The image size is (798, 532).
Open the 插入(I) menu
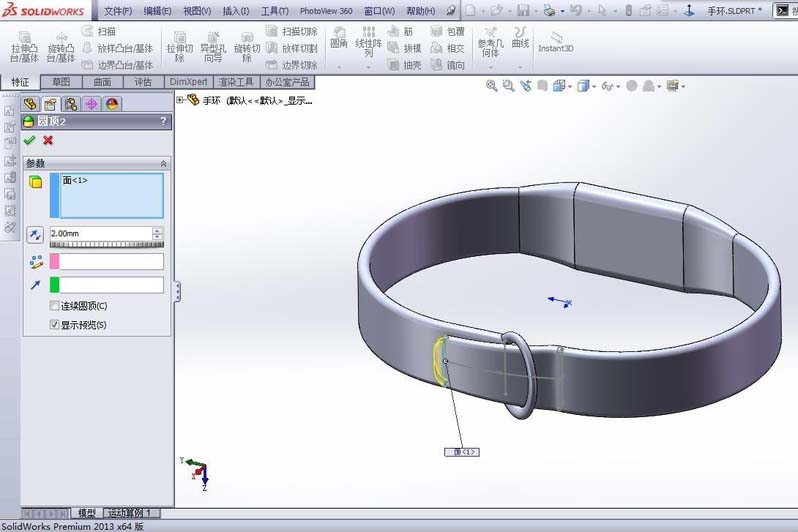click(x=236, y=11)
